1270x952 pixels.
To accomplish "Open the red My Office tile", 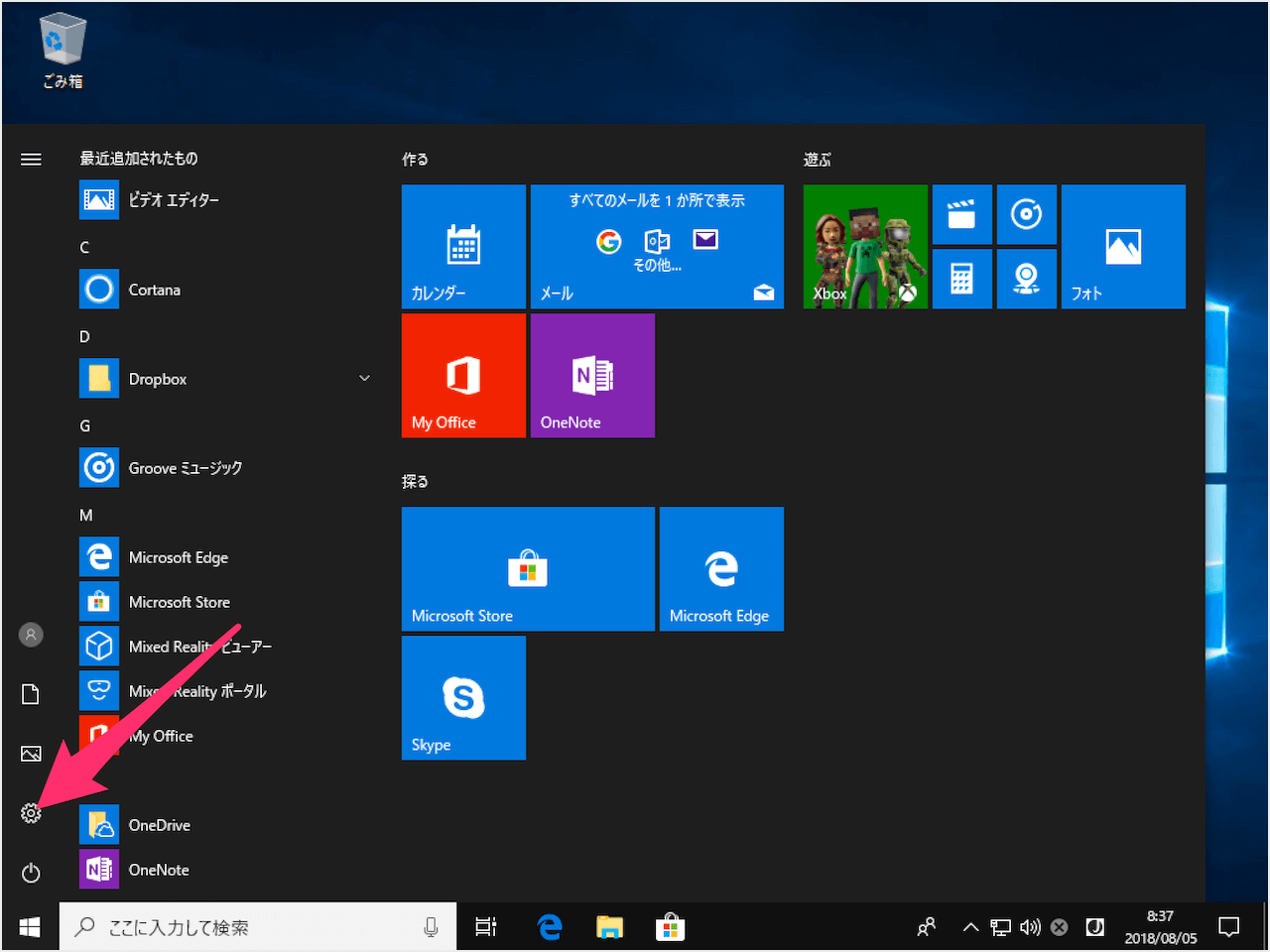I will pyautogui.click(x=463, y=375).
